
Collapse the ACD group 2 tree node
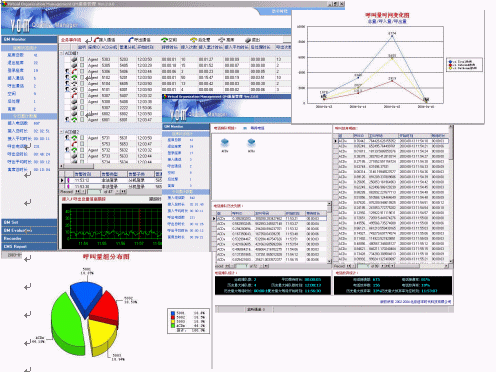click(x=62, y=132)
